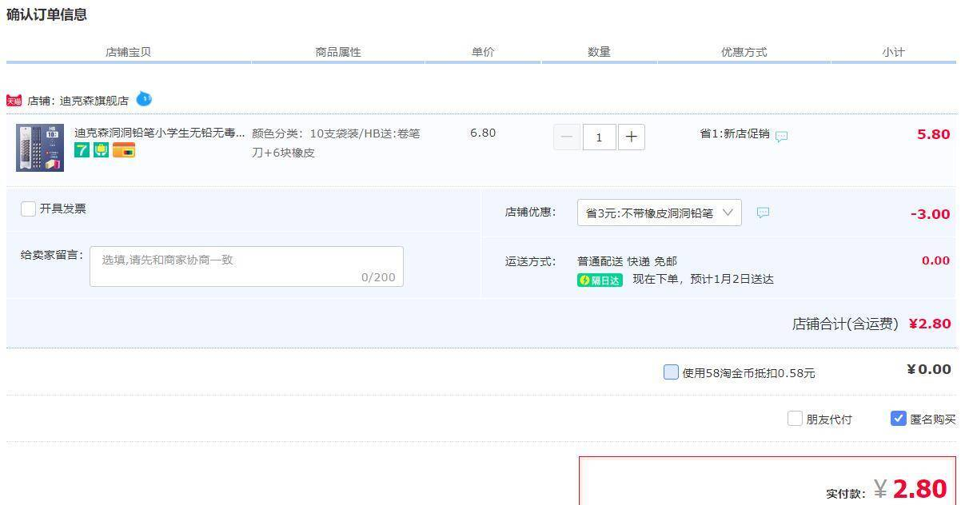Open the 迪克森旗舰店 shop link
This screenshot has height=505, width=969.
[93, 101]
